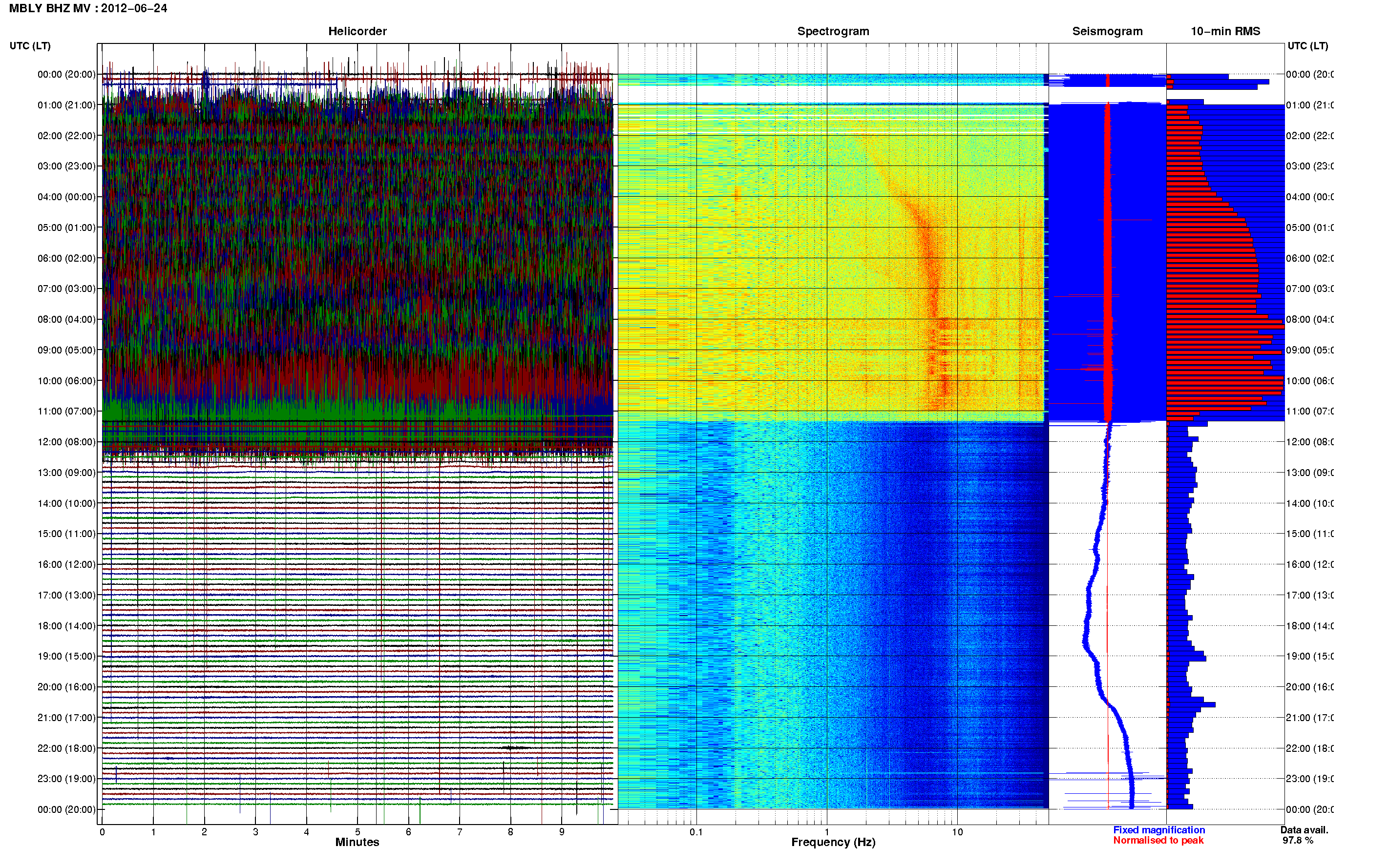Click the left 12:00 (08:00) time label
The image size is (1389, 868).
pyautogui.click(x=66, y=442)
